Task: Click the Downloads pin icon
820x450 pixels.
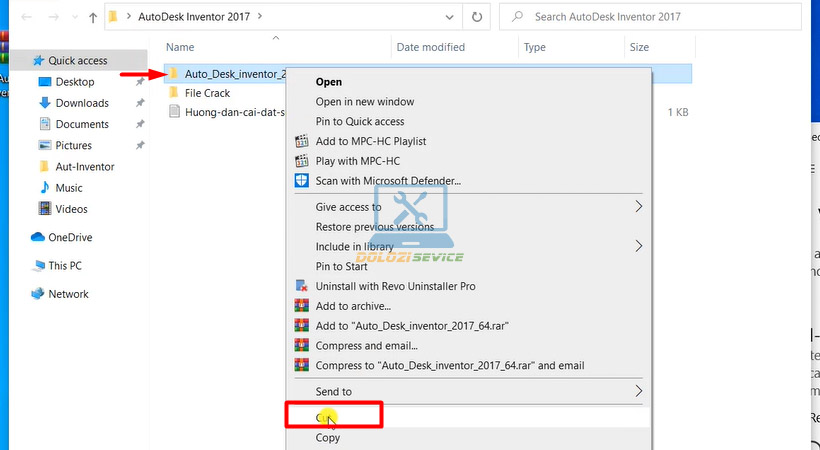Action: coord(140,103)
